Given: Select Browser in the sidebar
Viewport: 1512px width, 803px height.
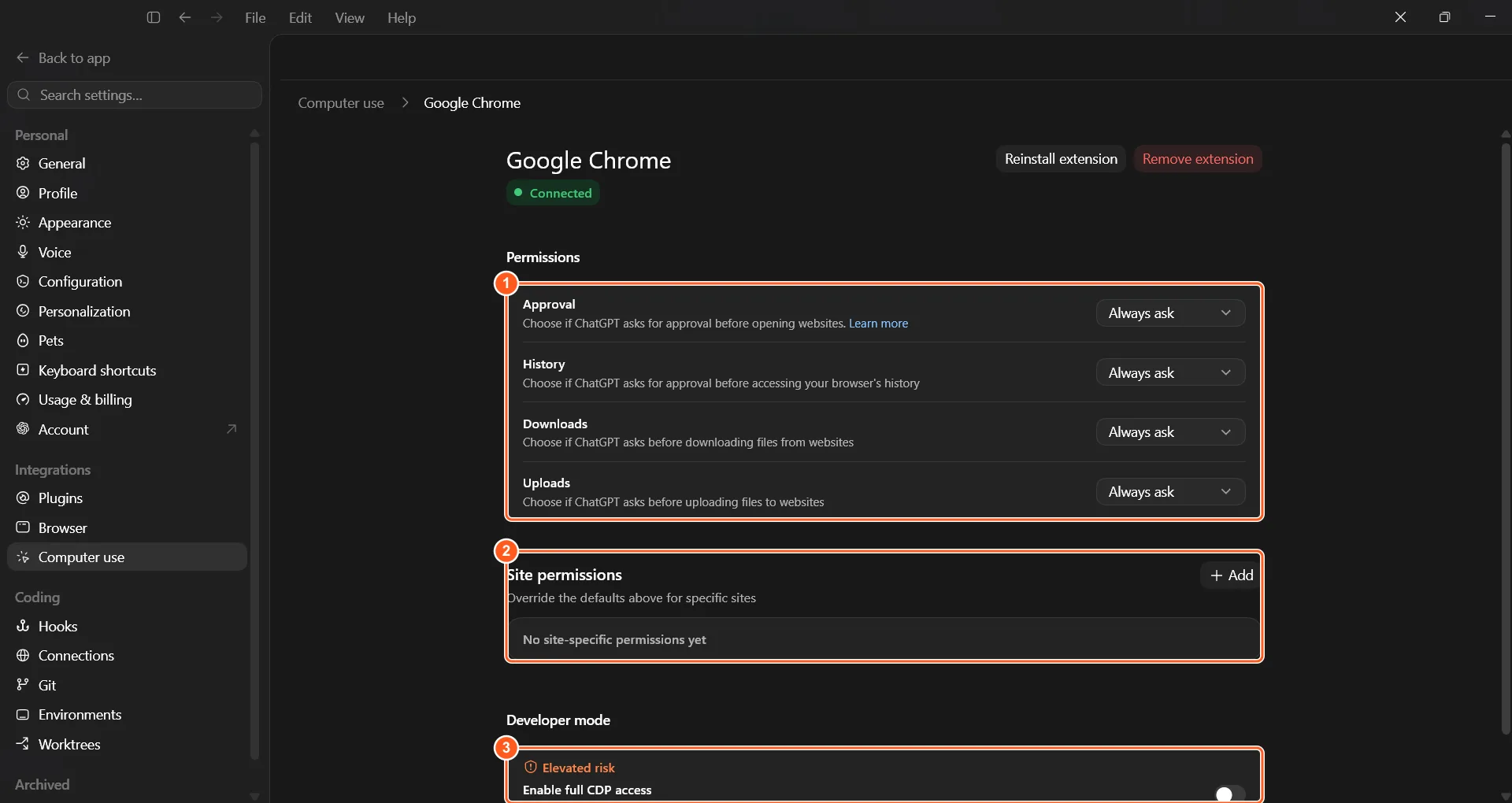Looking at the screenshot, I should pos(127,527).
